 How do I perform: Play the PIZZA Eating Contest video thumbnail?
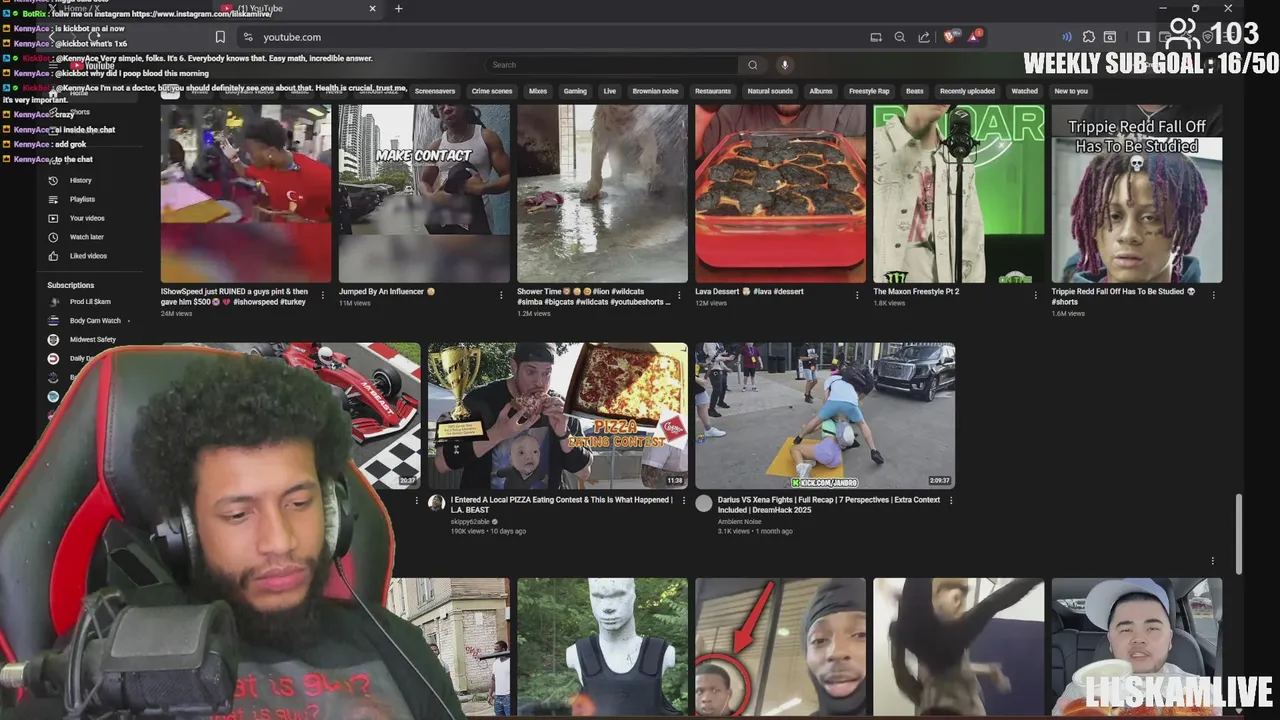click(x=557, y=416)
